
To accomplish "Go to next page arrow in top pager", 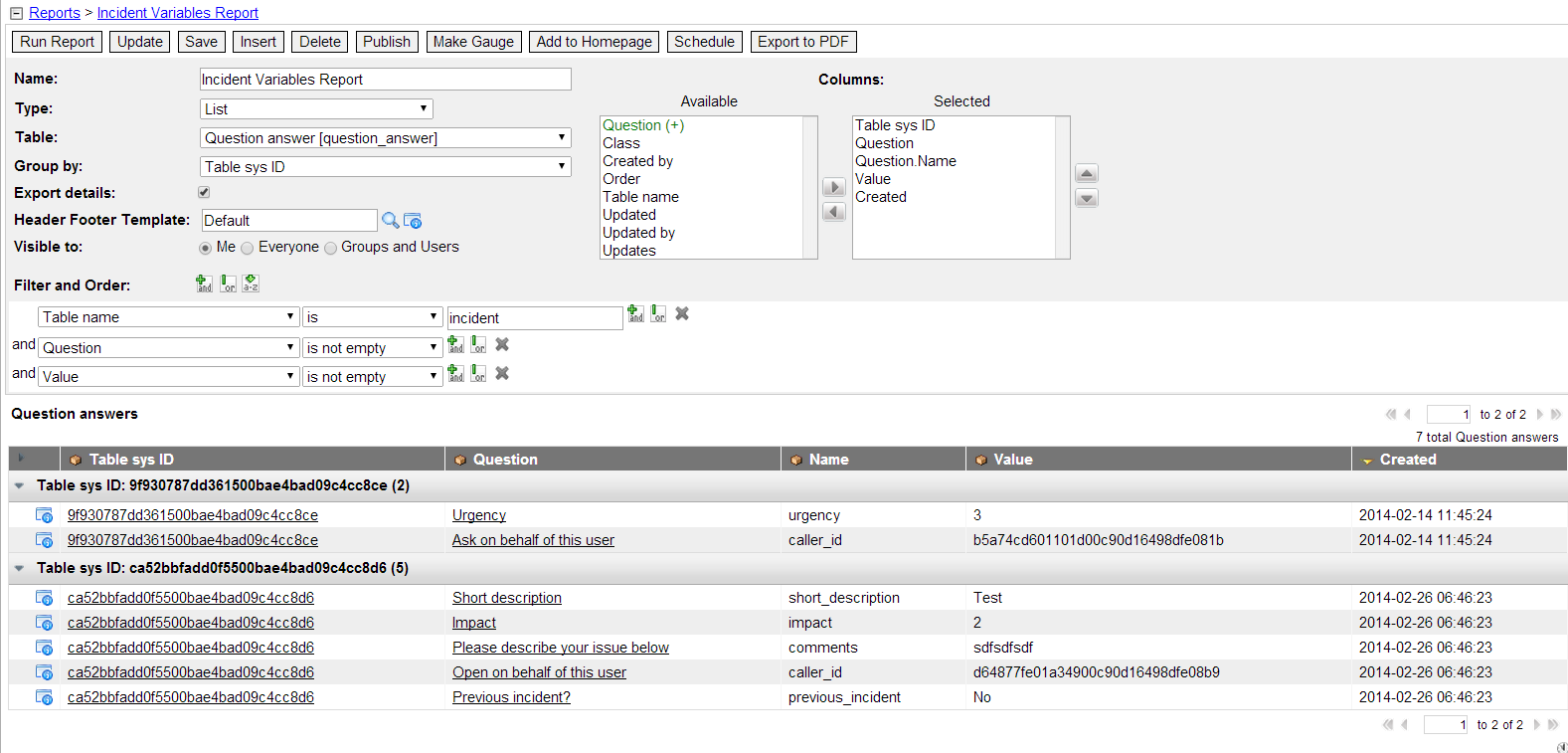I will coord(1539,415).
